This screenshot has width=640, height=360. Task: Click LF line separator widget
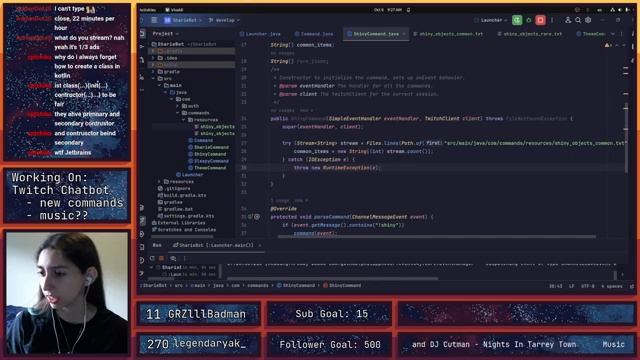pyautogui.click(x=572, y=286)
